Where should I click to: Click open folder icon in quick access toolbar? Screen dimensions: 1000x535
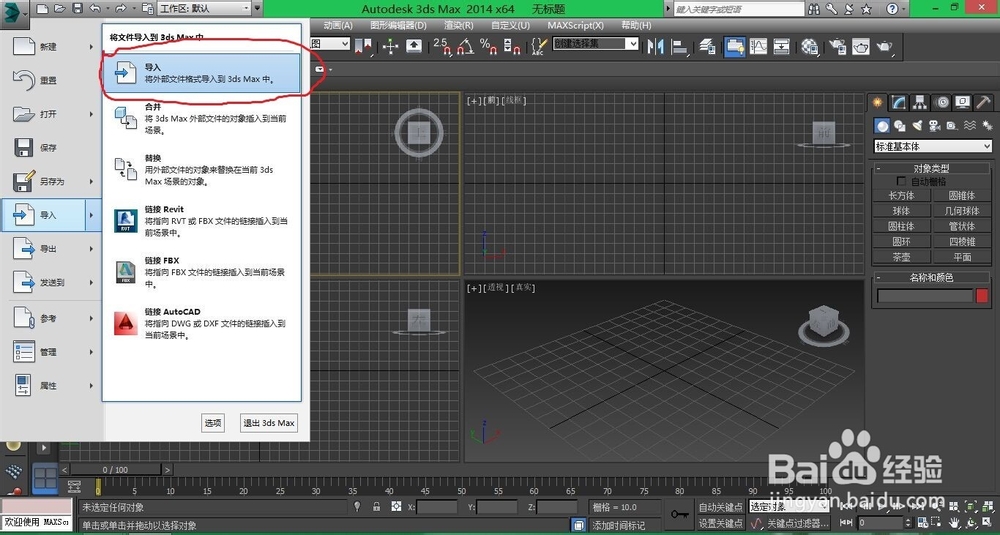[x=59, y=8]
